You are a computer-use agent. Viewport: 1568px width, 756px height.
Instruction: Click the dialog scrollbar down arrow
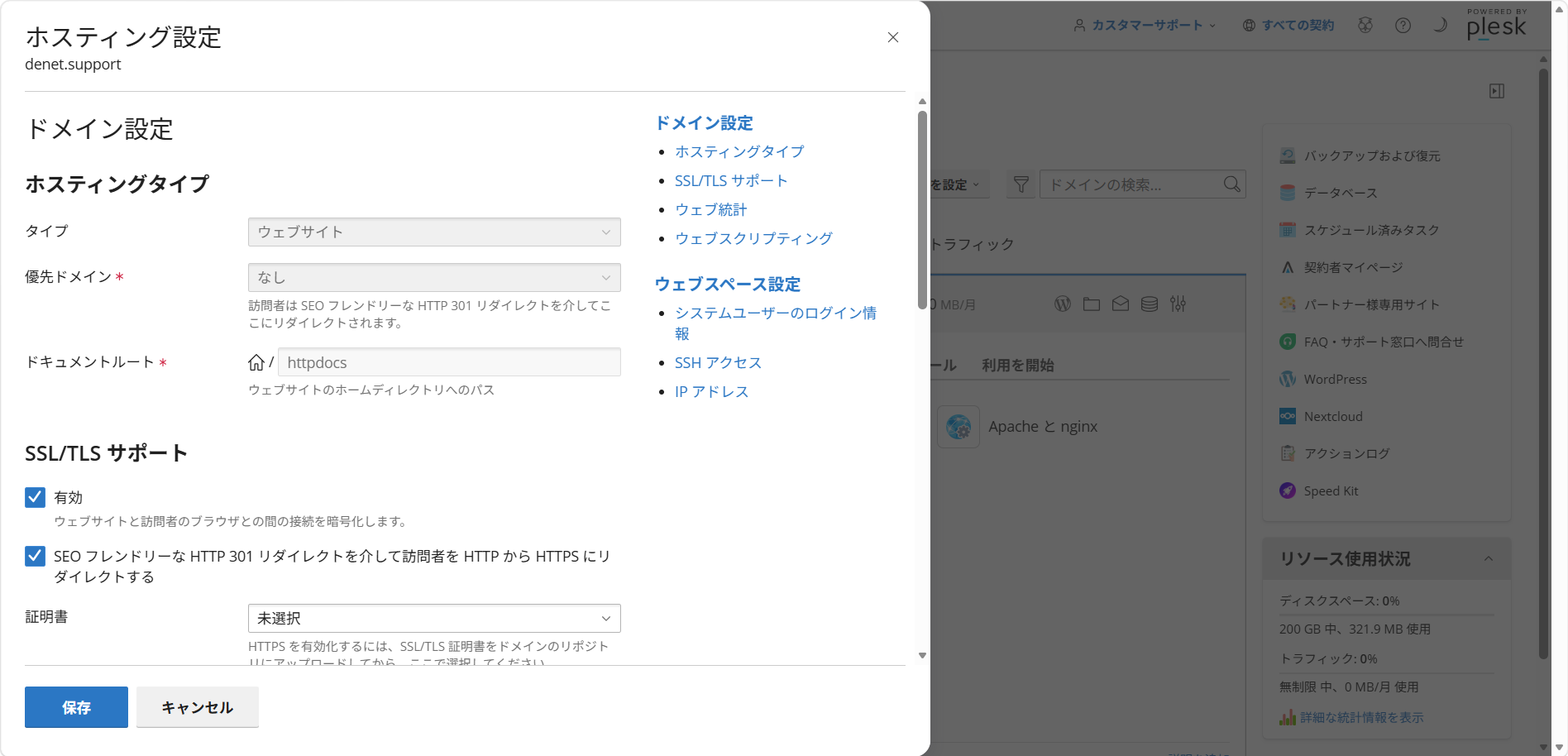click(922, 656)
